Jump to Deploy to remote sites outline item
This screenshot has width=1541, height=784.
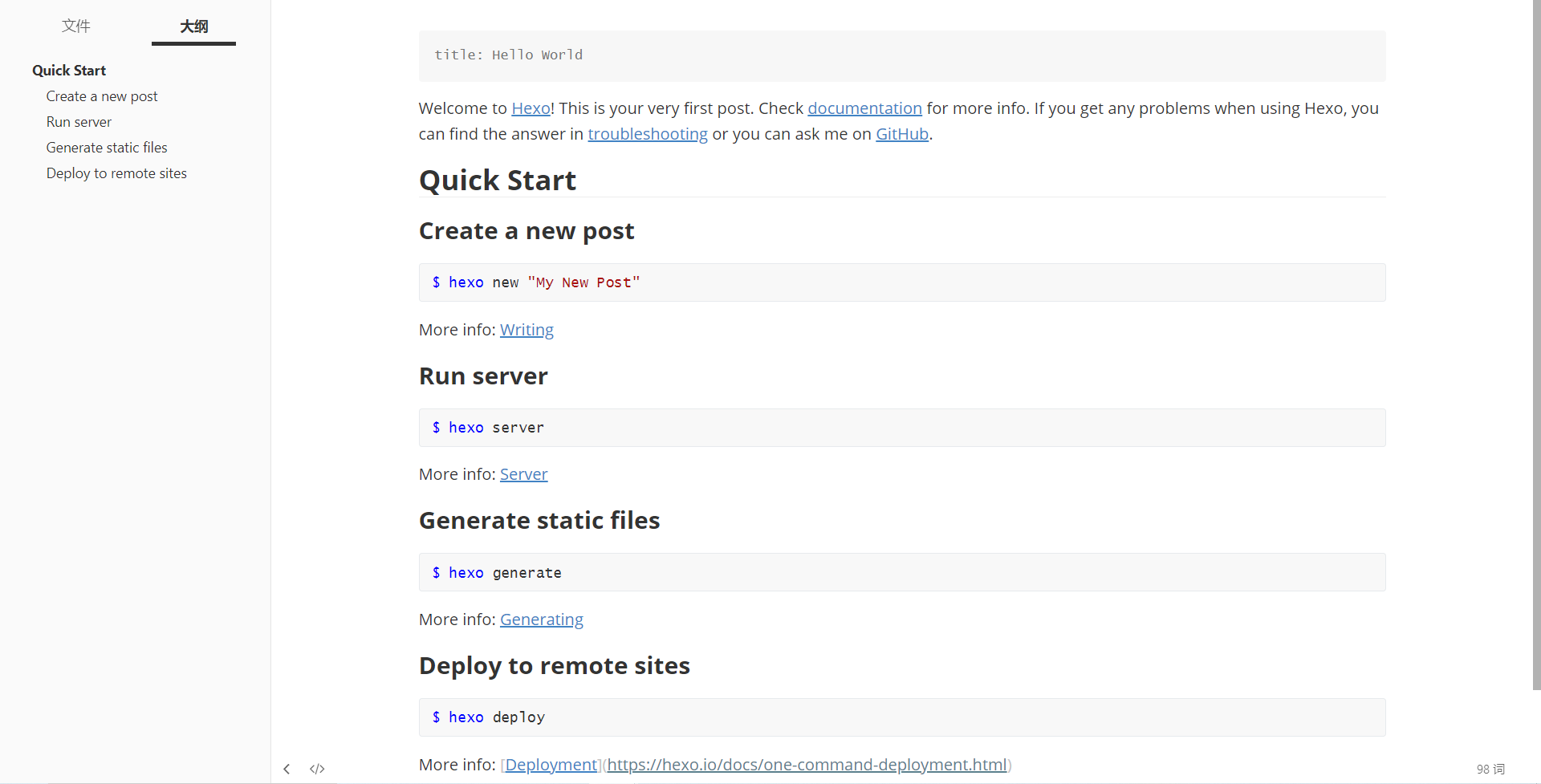click(x=116, y=173)
